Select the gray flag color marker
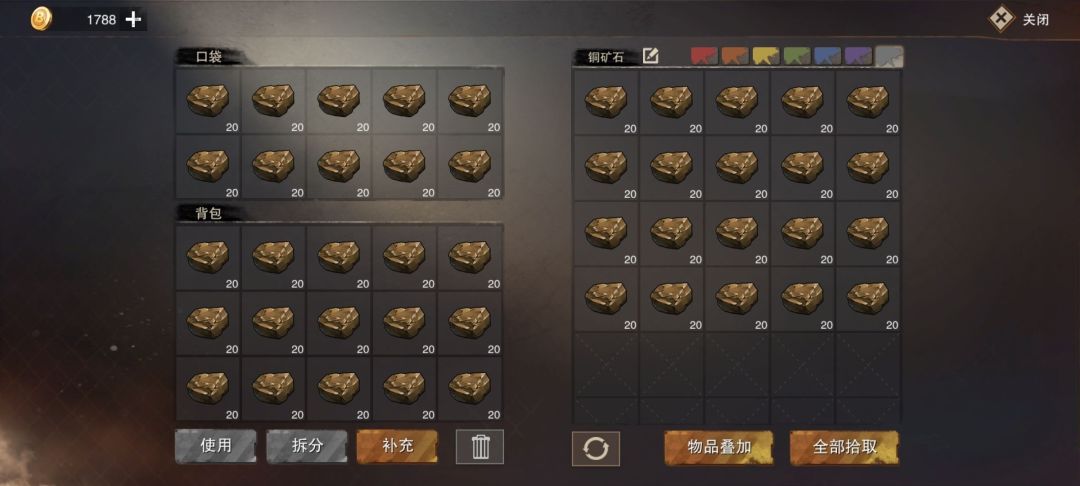Screen dimensions: 1080x486 click(889, 56)
